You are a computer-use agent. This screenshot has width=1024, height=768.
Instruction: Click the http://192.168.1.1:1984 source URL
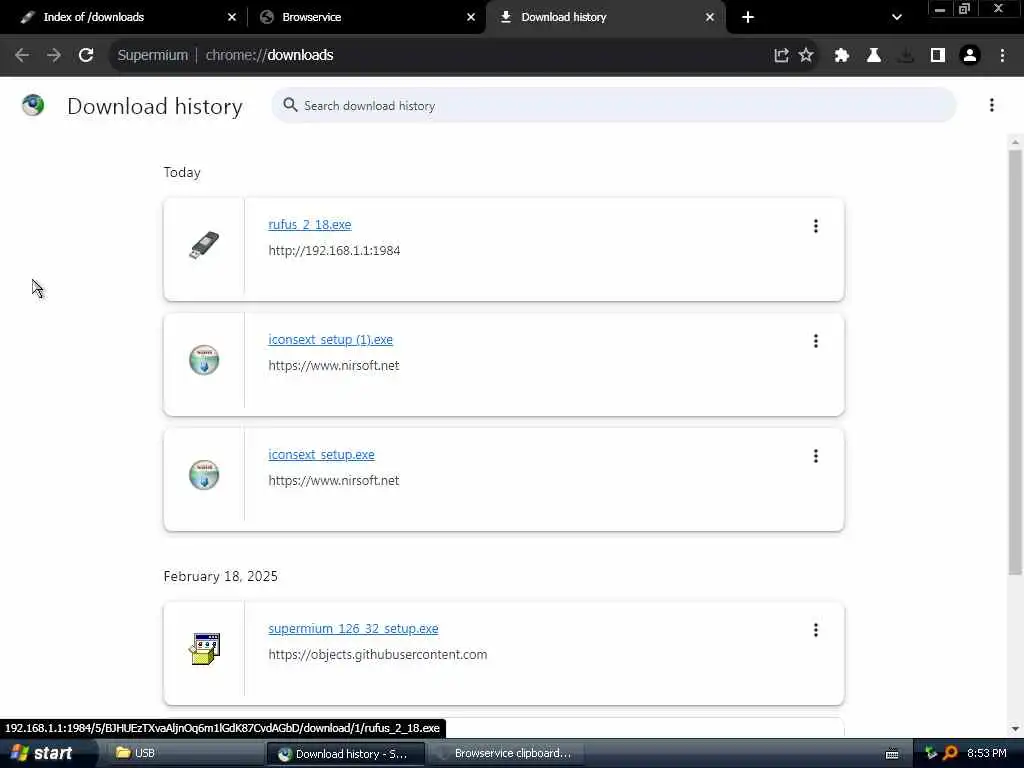(x=334, y=251)
